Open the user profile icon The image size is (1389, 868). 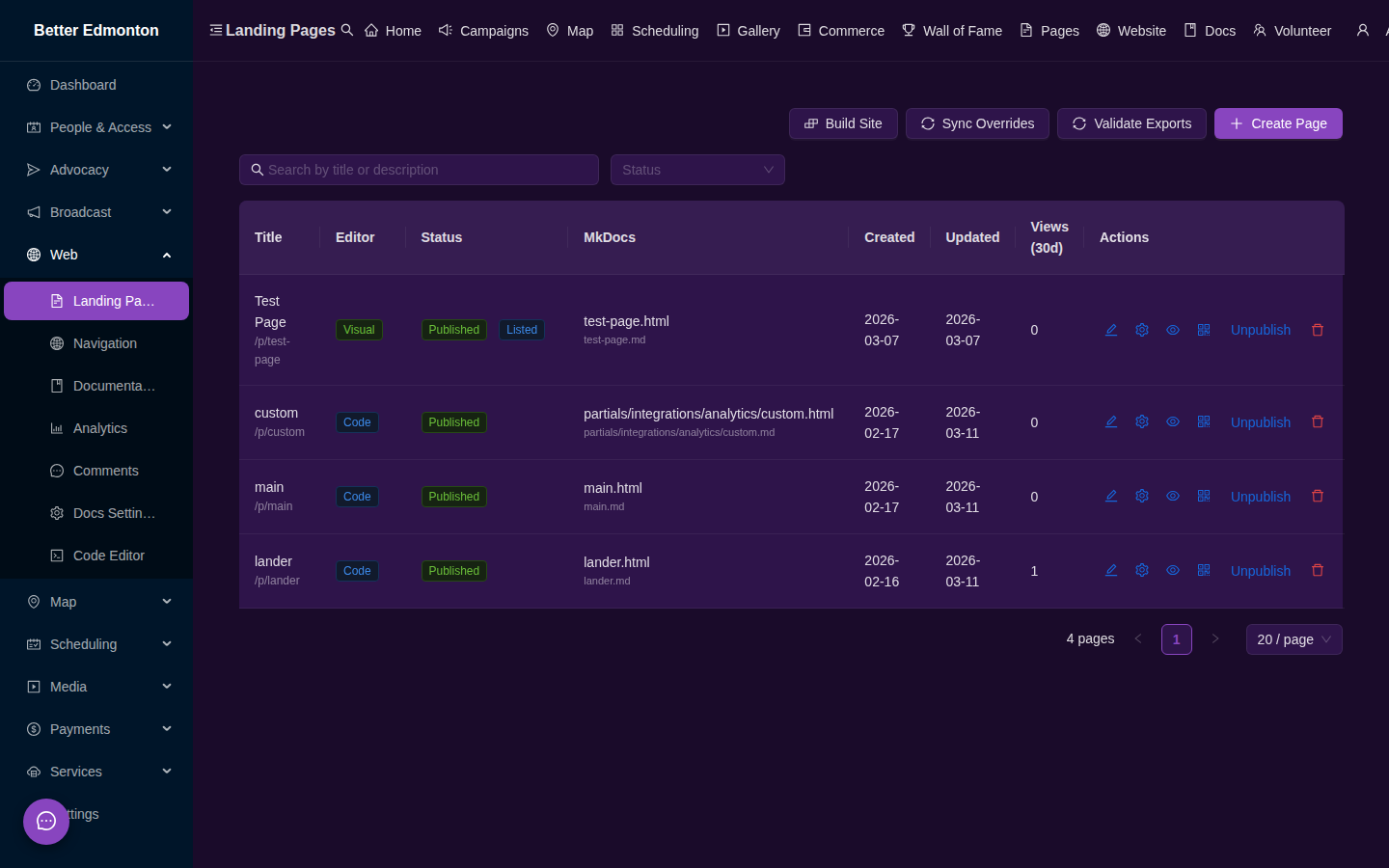click(x=1363, y=31)
